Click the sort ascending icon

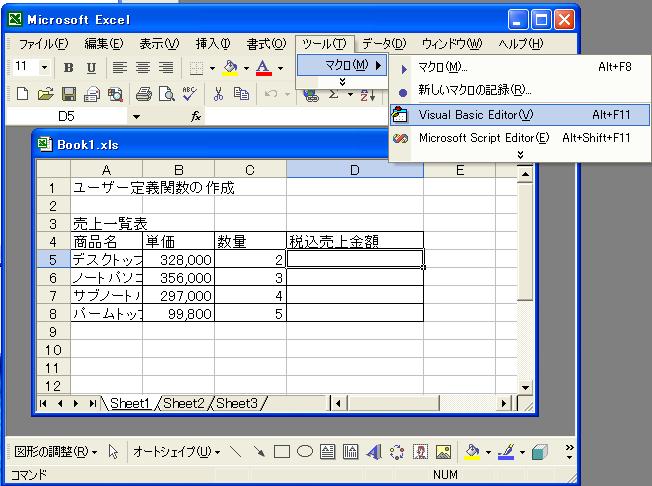coord(368,95)
